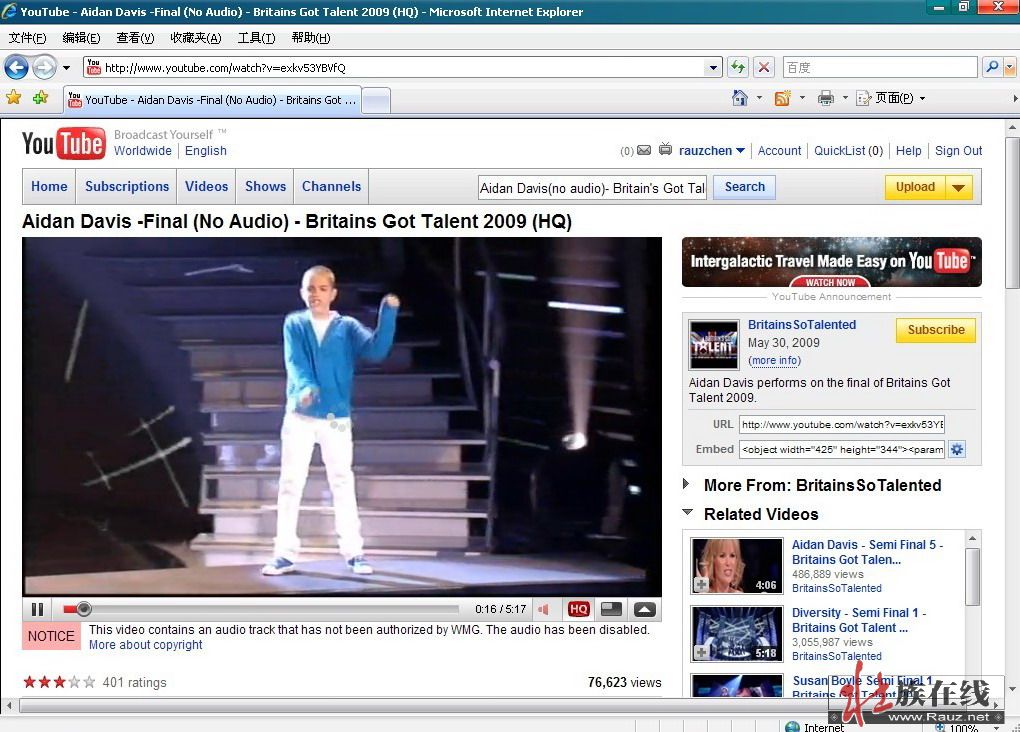Collapse the Related Videos section
This screenshot has height=732, width=1020.
687,513
